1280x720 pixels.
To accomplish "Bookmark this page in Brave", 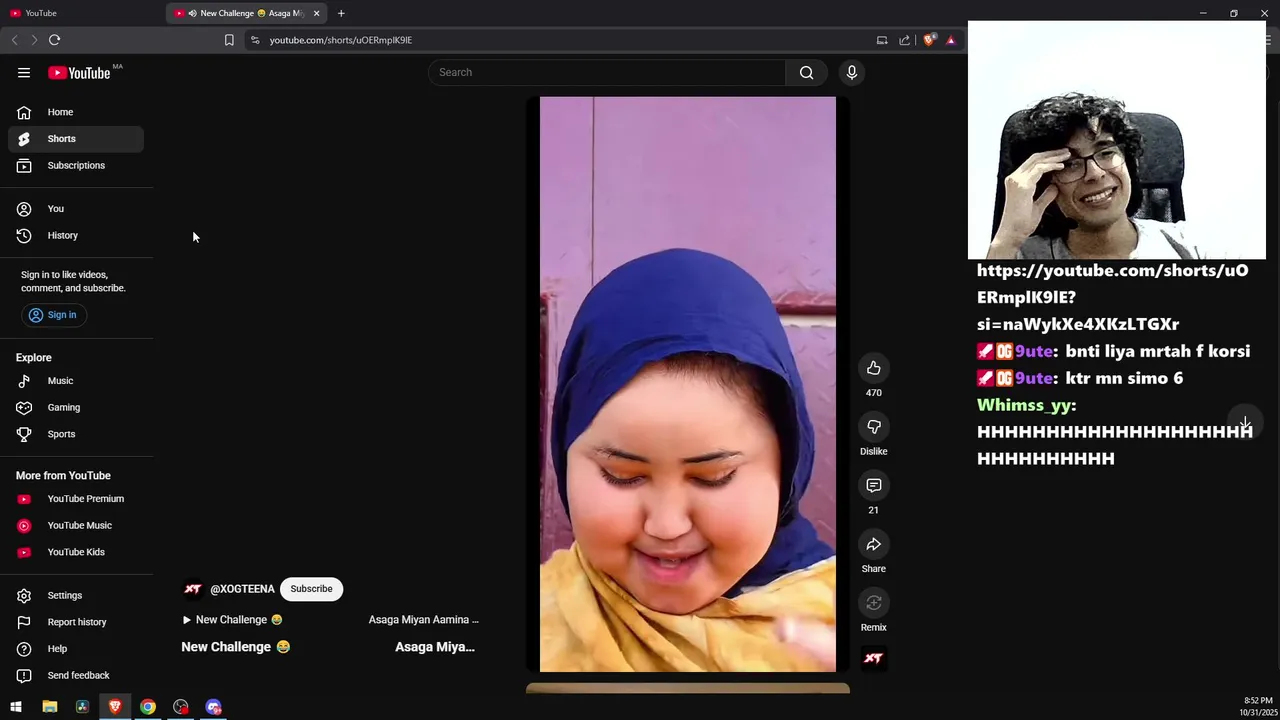I will pos(229,40).
